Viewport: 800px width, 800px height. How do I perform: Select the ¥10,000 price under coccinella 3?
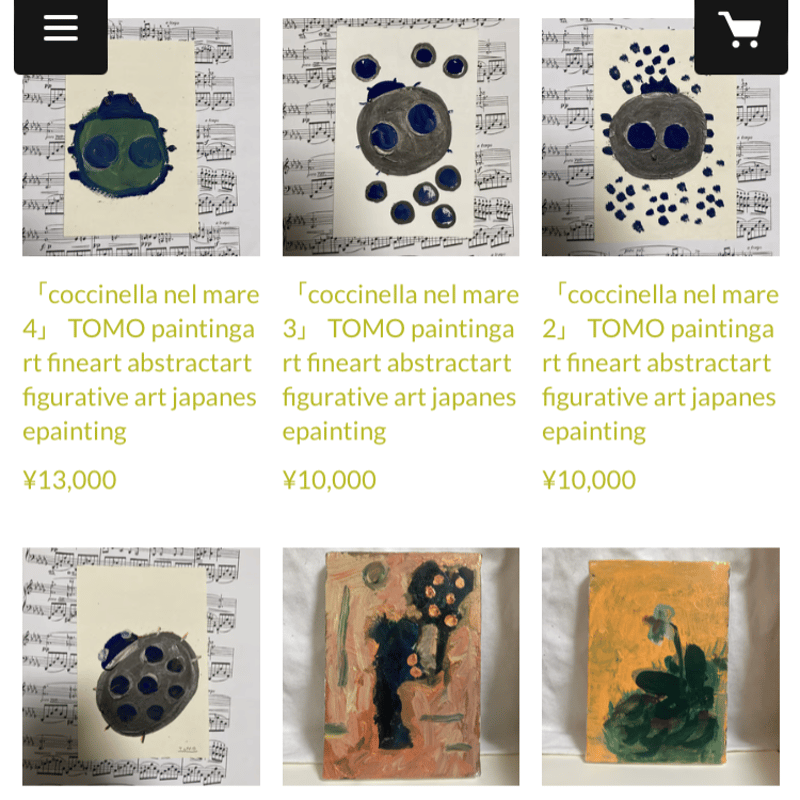pyautogui.click(x=330, y=480)
